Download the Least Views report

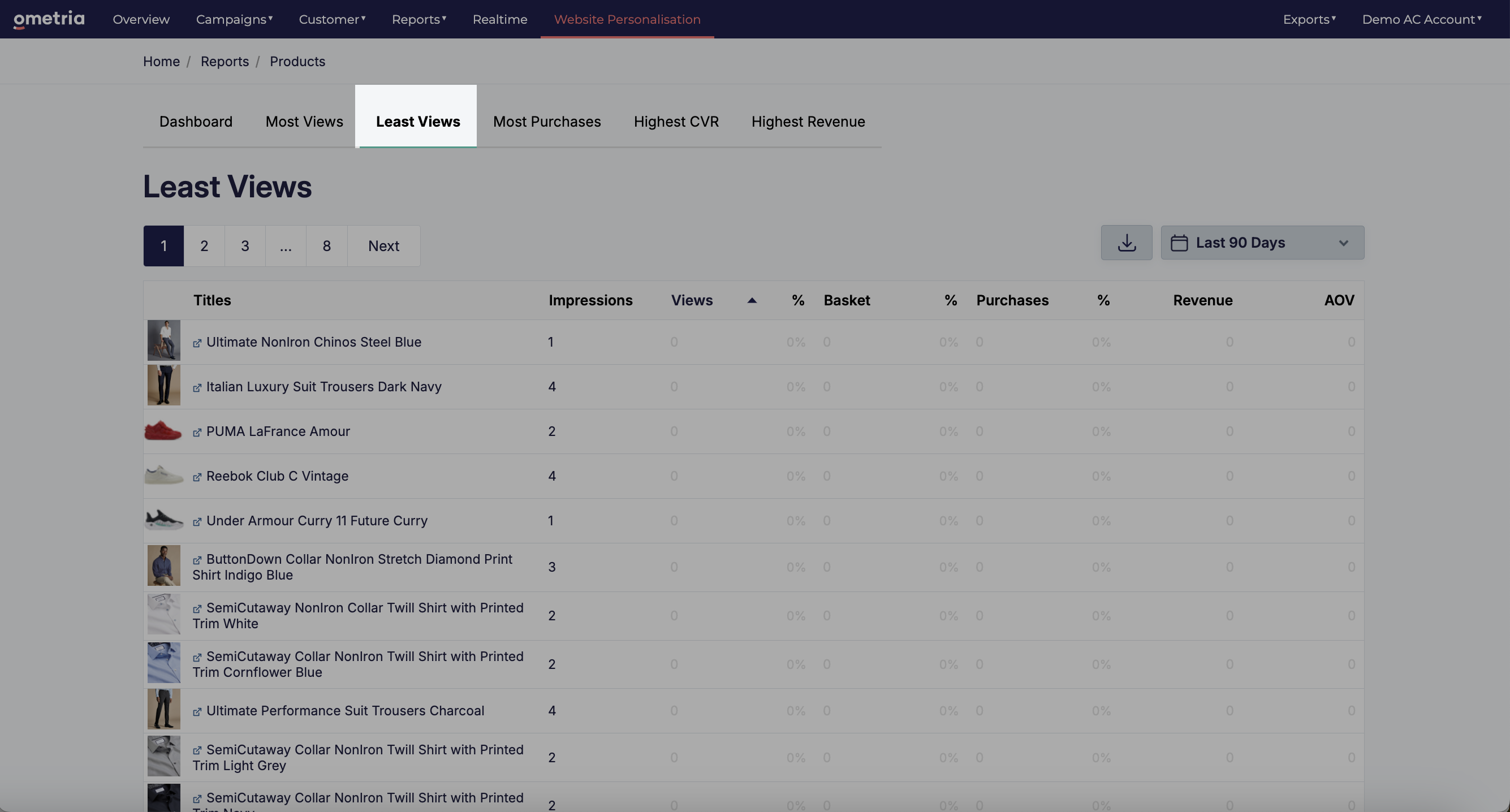pos(1126,243)
